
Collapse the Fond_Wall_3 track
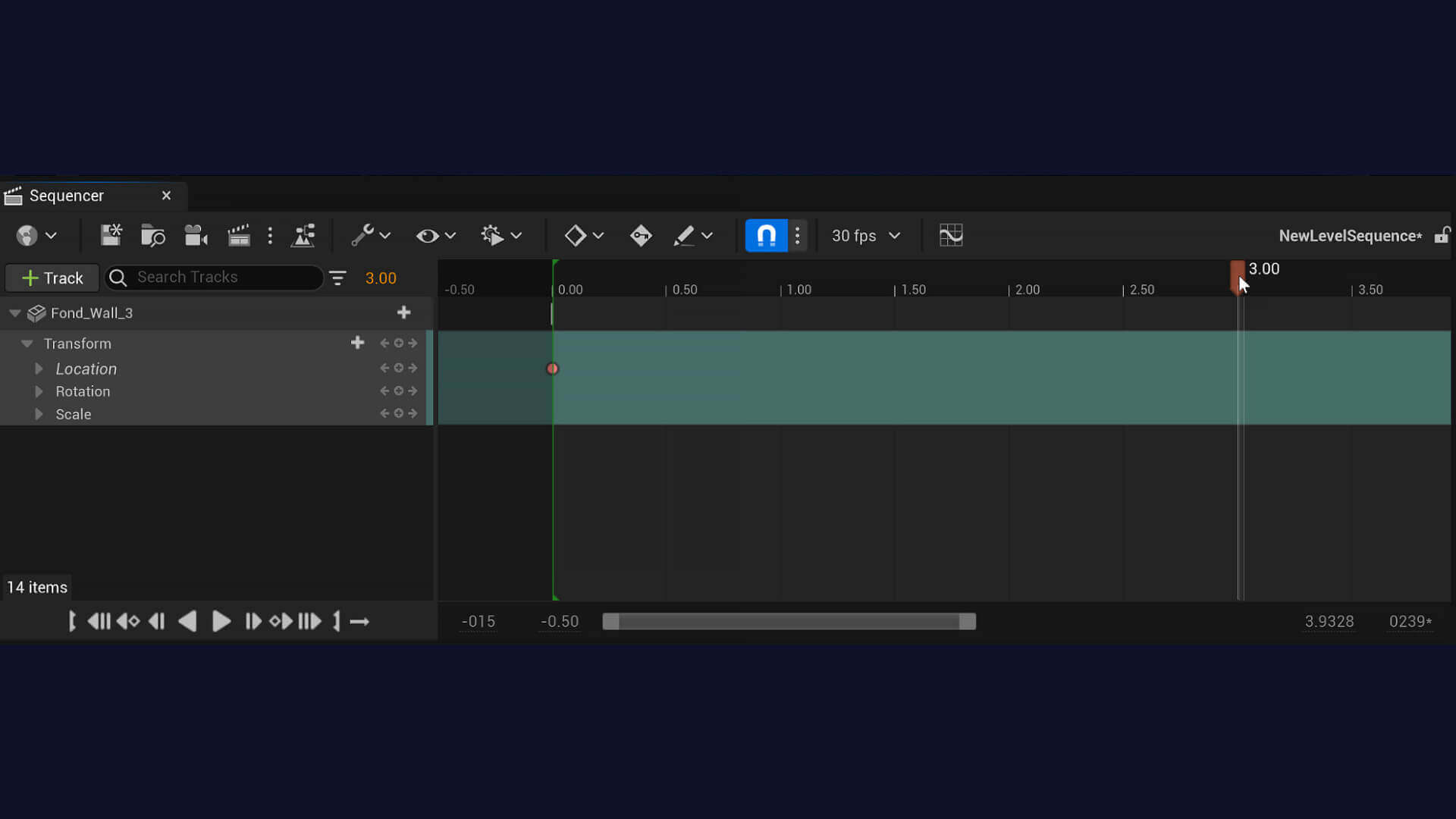[x=14, y=313]
